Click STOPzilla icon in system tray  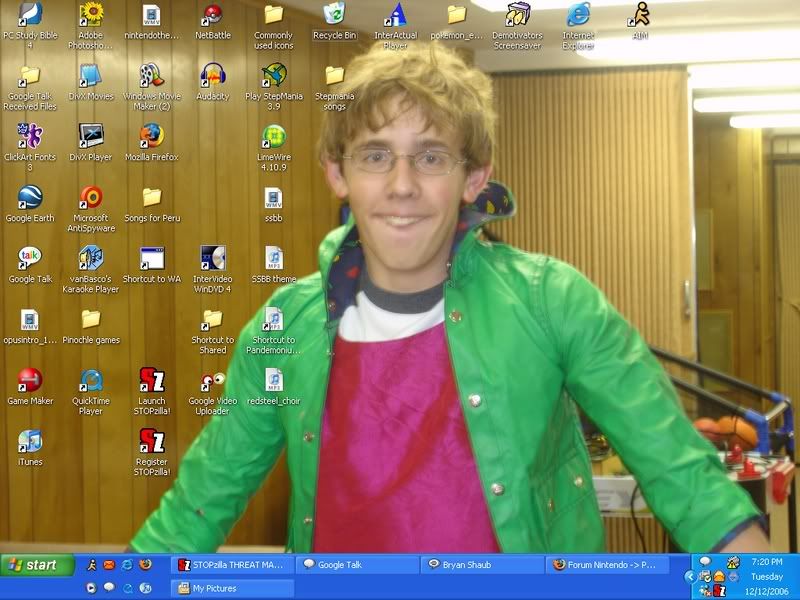coord(719,591)
